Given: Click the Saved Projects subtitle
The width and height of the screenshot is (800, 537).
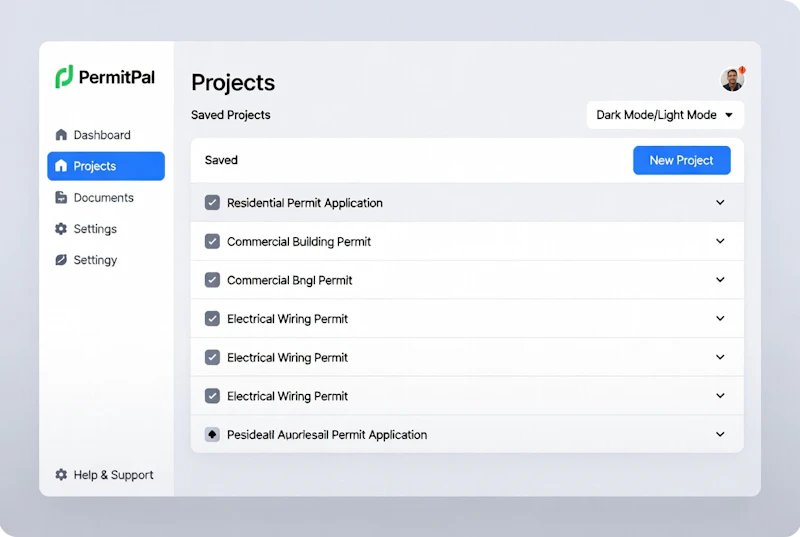Looking at the screenshot, I should pyautogui.click(x=231, y=115).
